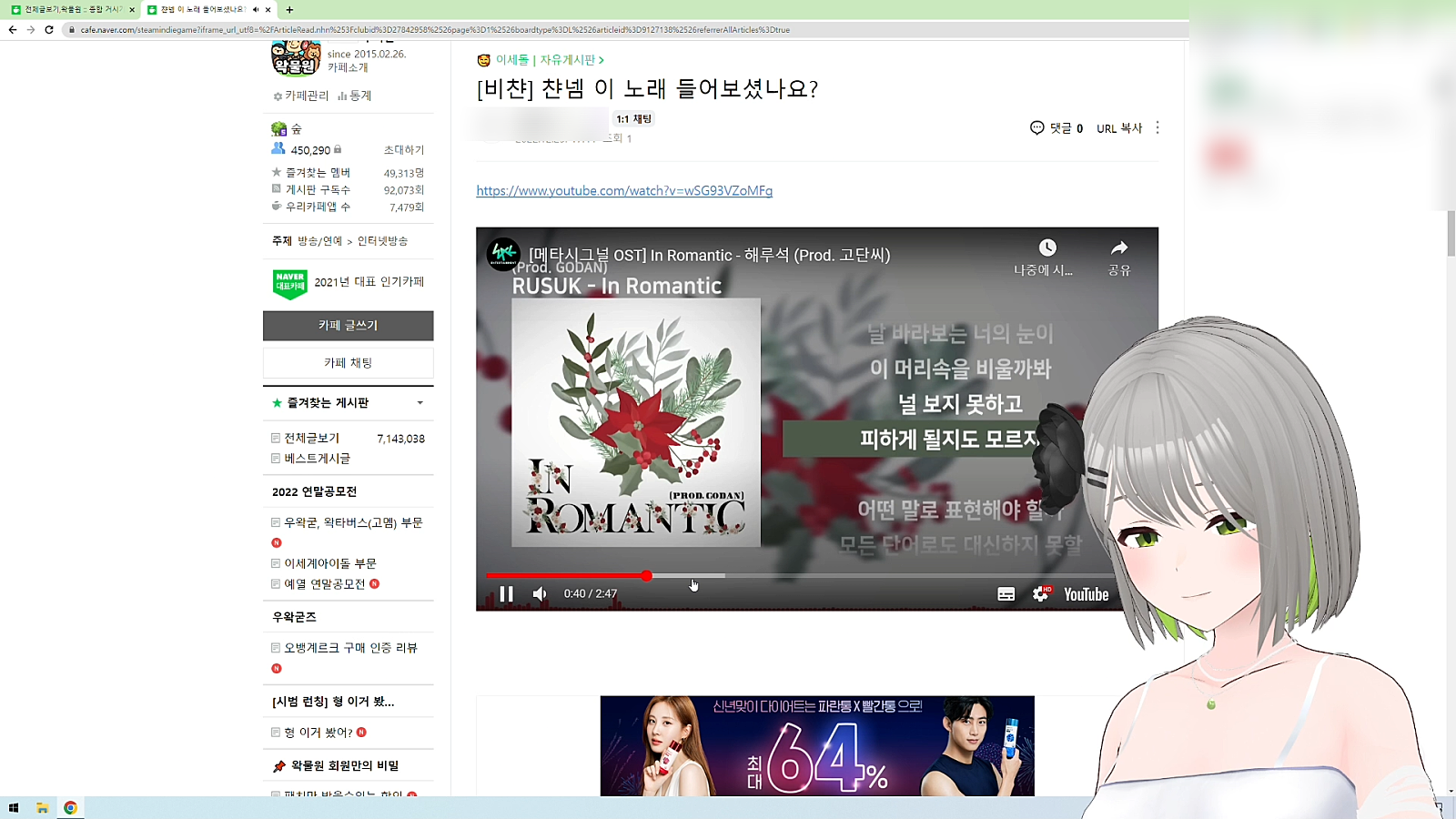Click the 초대하기 invite link
Image resolution: width=1456 pixels, height=819 pixels.
click(404, 150)
